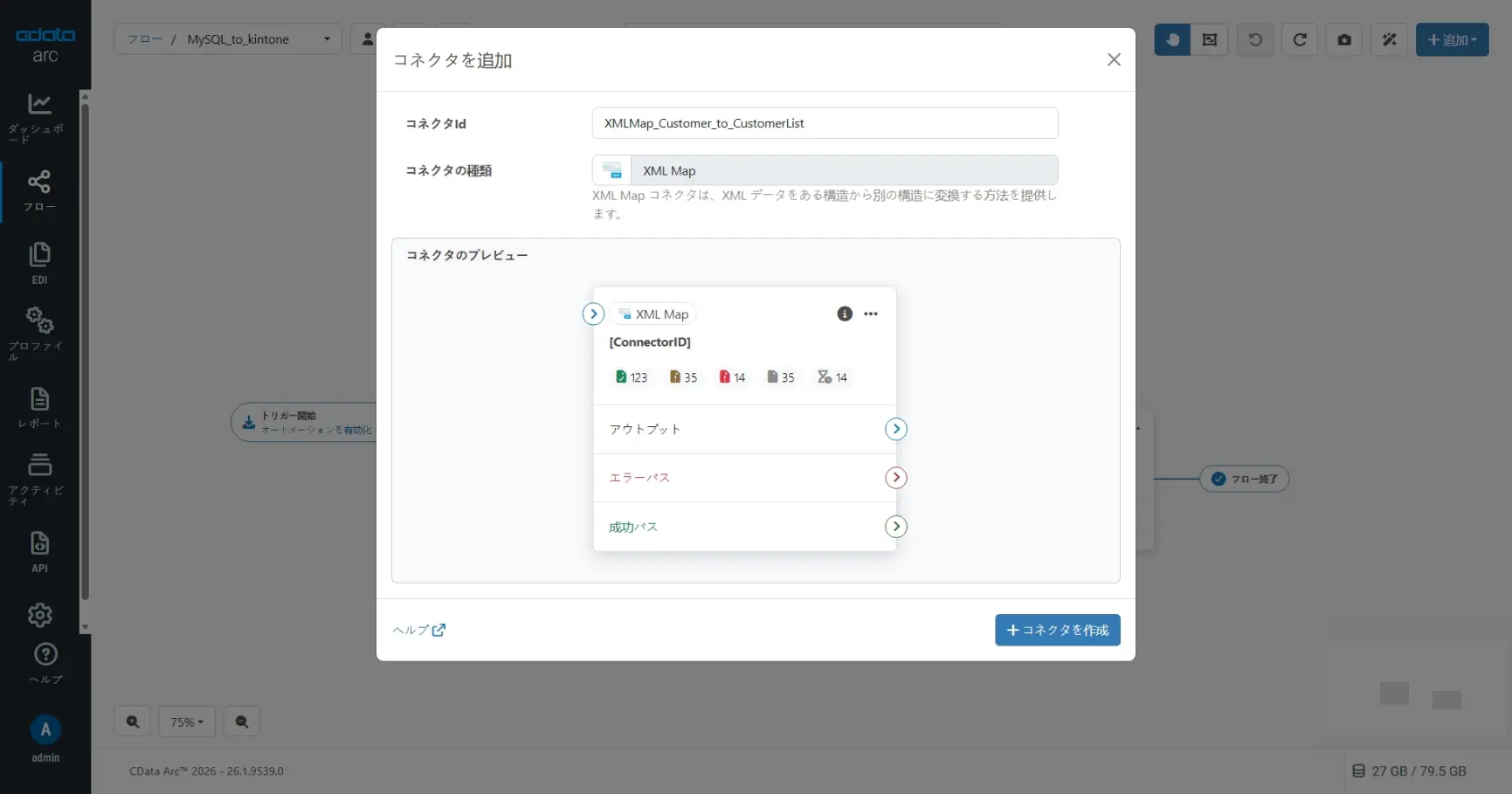The image size is (1512, 794).
Task: Open the ダッシュボード sidebar item
Action: click(39, 118)
